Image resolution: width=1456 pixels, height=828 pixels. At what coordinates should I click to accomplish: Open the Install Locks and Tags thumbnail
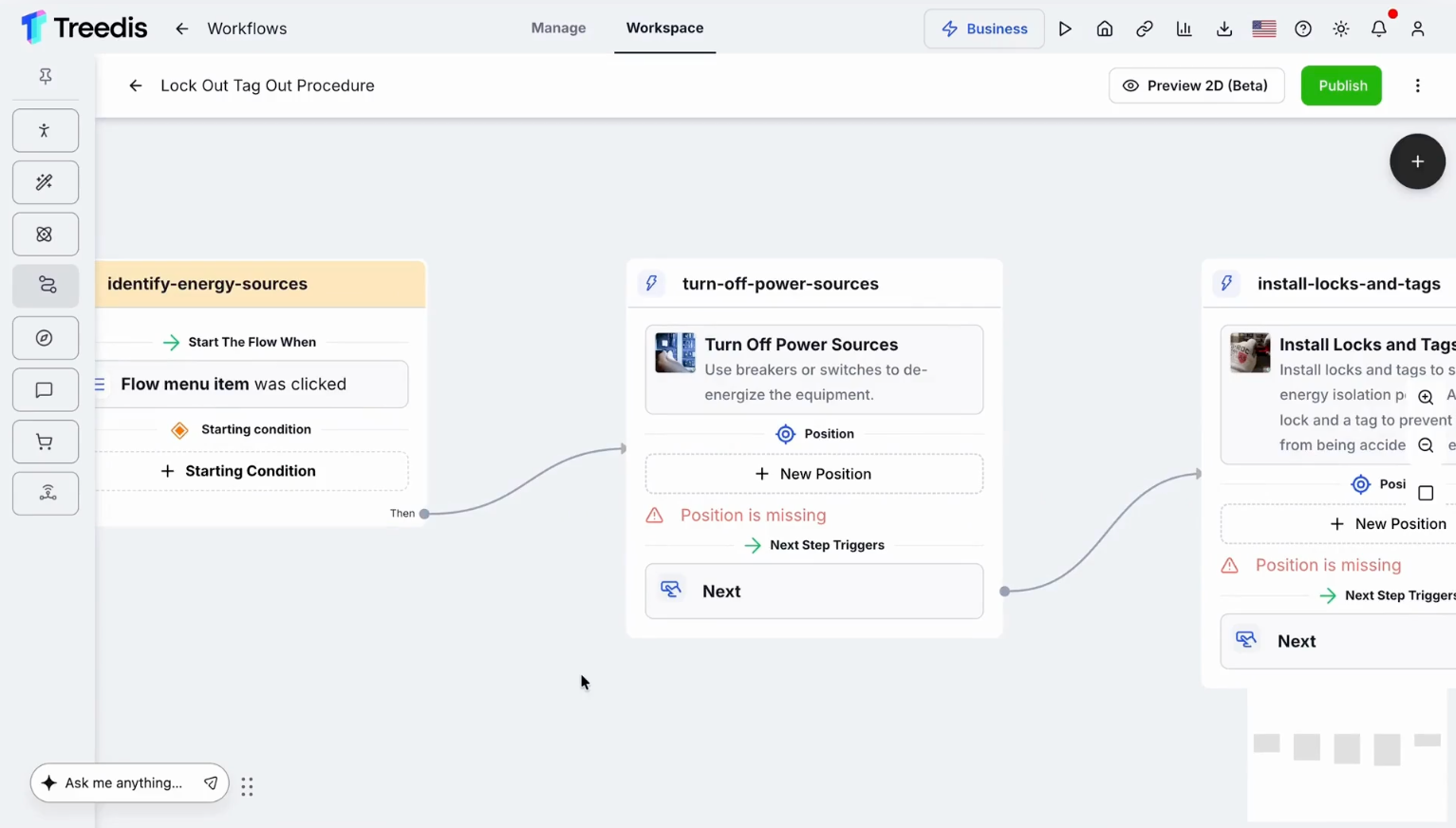(x=1250, y=352)
